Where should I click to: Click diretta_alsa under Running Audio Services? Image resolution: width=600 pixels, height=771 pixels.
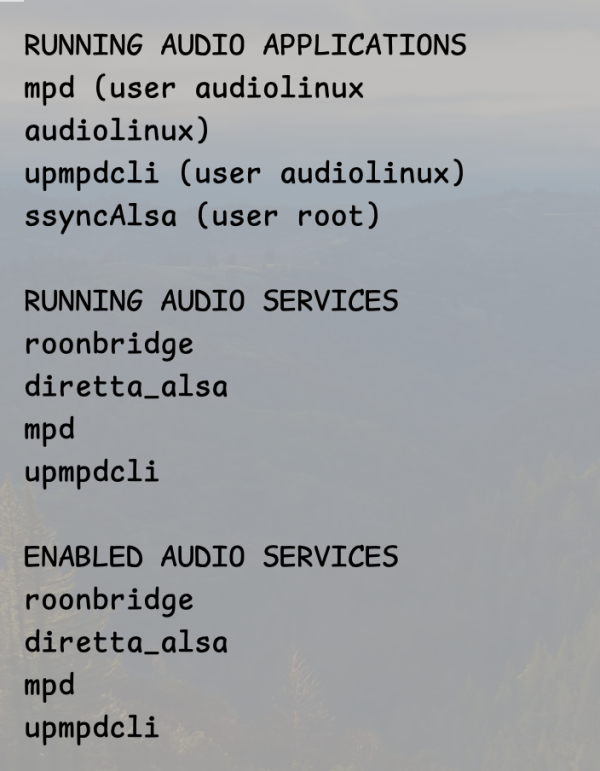click(x=125, y=387)
